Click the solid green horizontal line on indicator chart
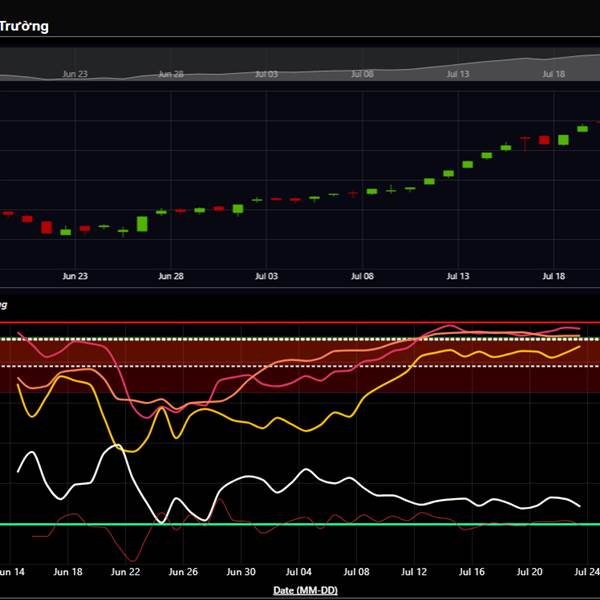The height and width of the screenshot is (600, 600). pos(300,524)
